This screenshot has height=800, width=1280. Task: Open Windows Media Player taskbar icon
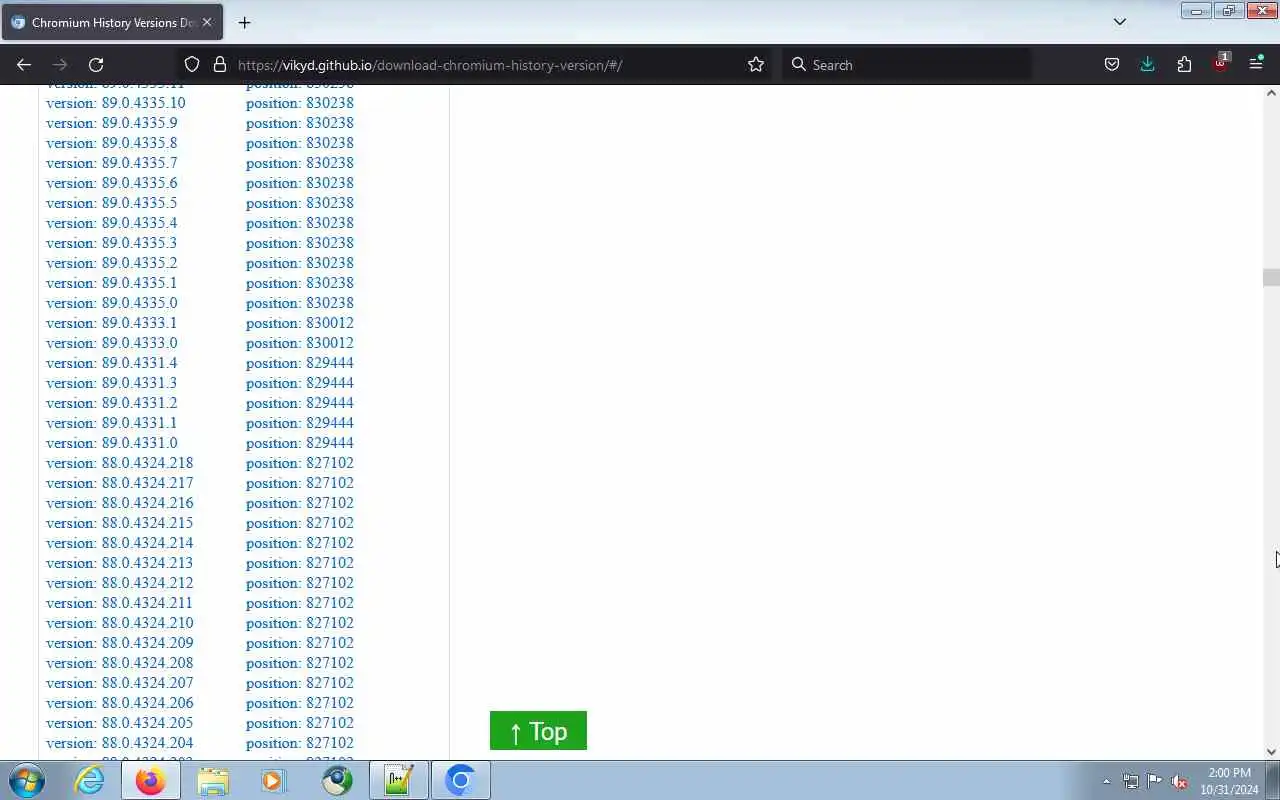click(x=274, y=780)
